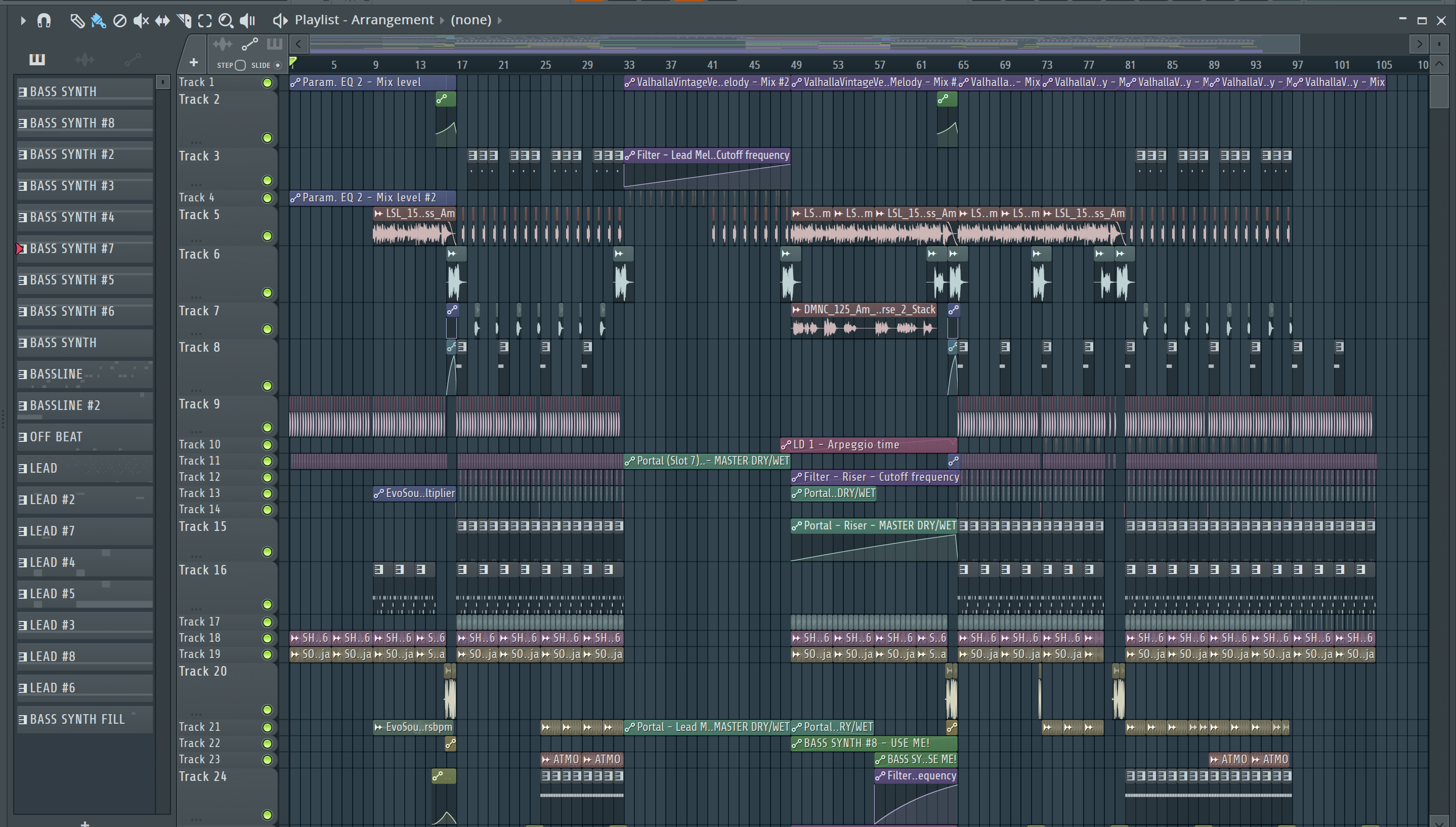The image size is (1456, 827).
Task: Open the playlist options menu arrow
Action: [x=23, y=20]
